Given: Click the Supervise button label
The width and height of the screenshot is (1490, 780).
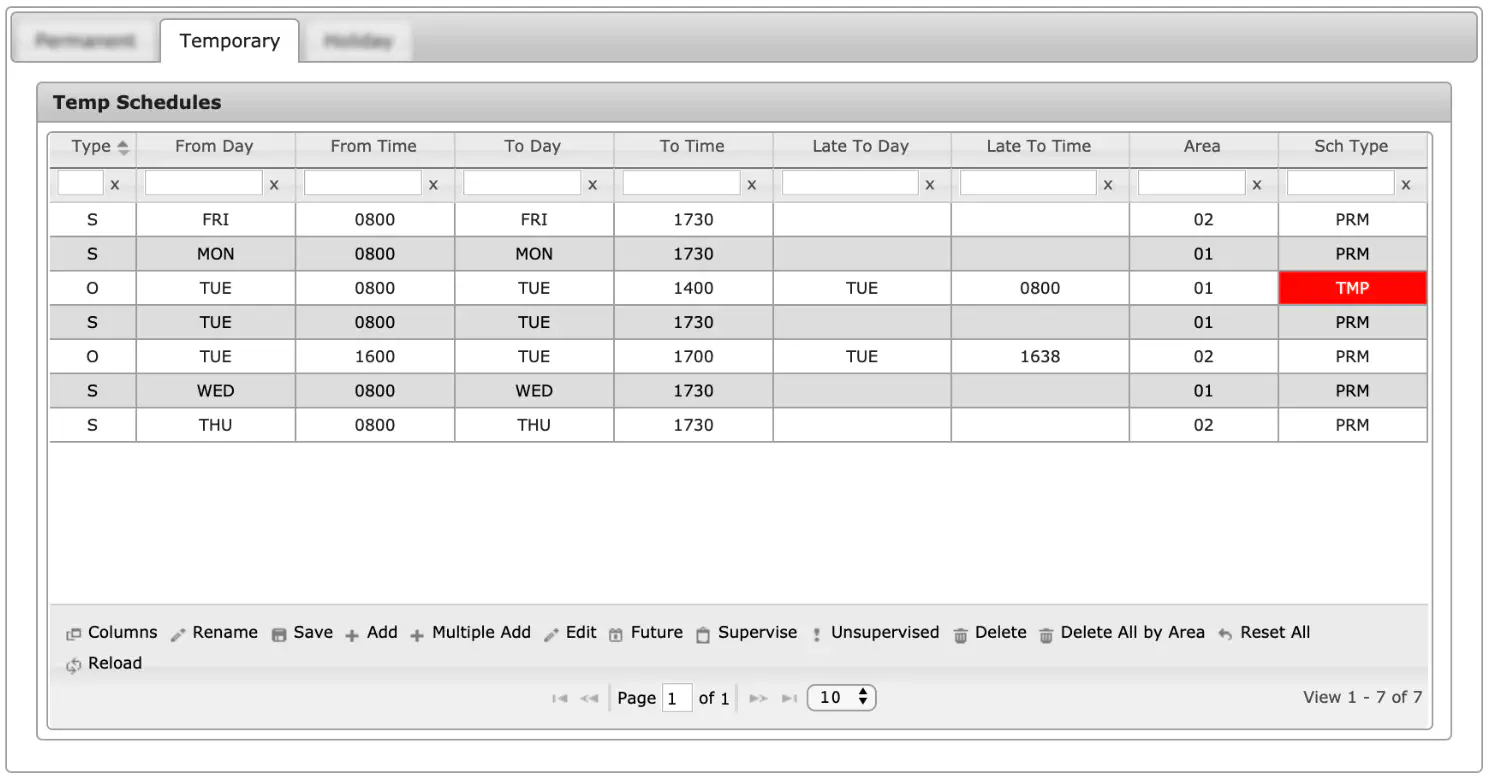Looking at the screenshot, I should tap(758, 633).
